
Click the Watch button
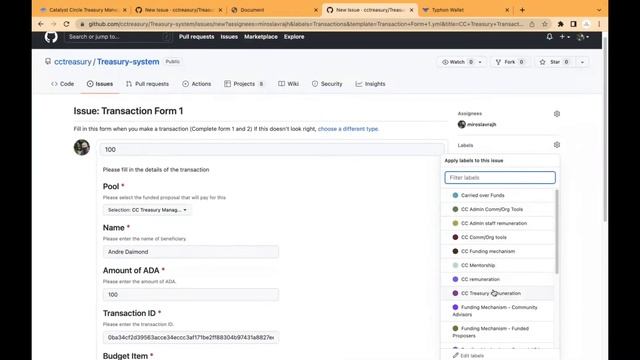coord(458,62)
